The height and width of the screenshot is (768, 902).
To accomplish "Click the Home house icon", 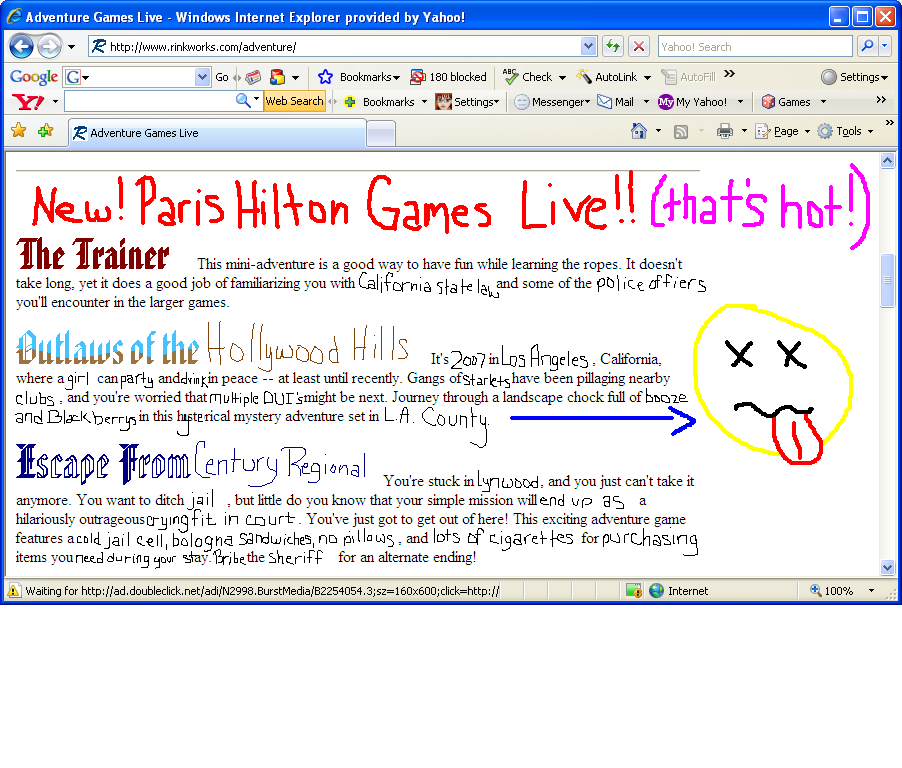I will coord(639,131).
